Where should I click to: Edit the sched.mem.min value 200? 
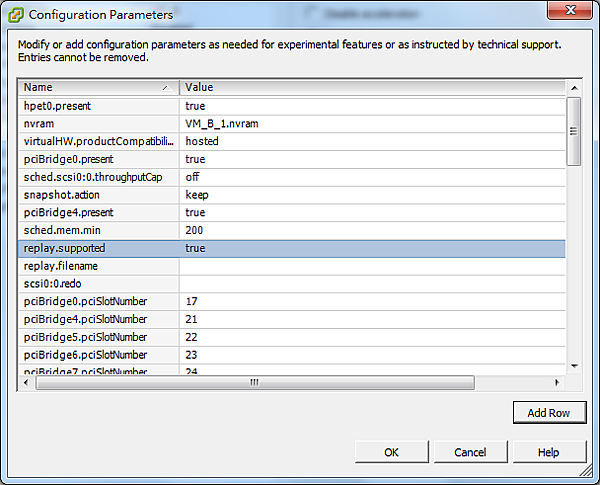coord(372,230)
